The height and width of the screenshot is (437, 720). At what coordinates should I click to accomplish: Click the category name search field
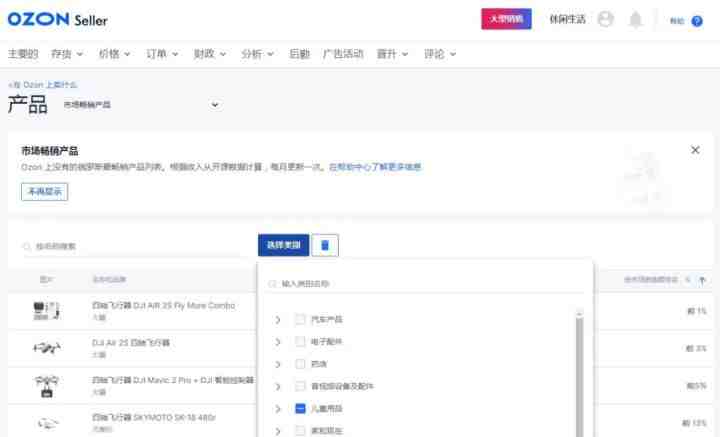point(425,284)
